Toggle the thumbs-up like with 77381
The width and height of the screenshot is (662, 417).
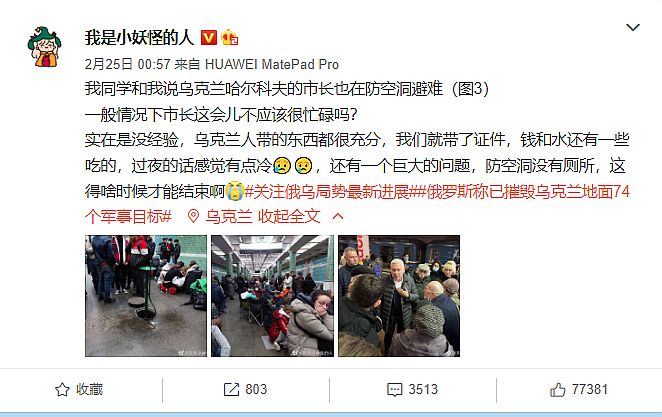(557, 390)
